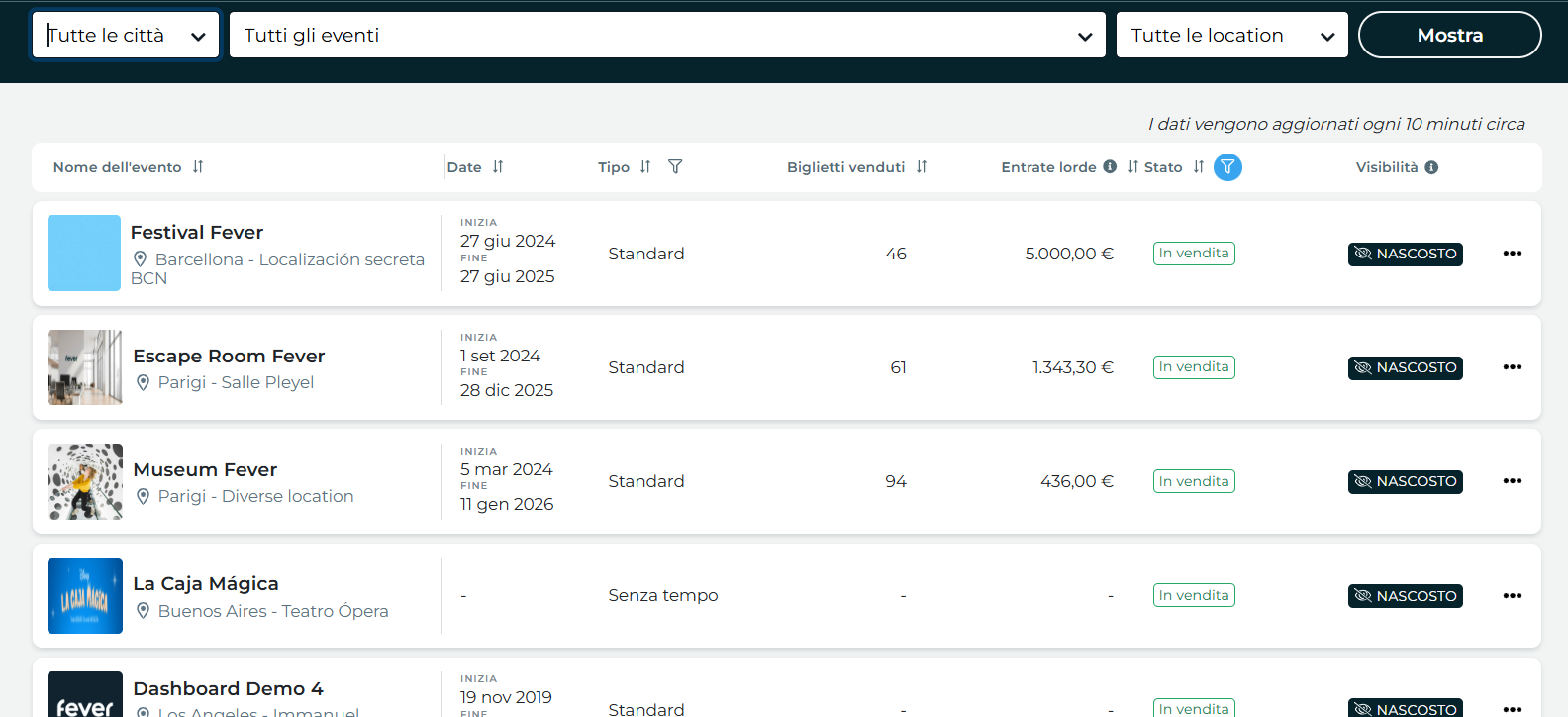
Task: Sort by Entrate lorde
Action: coord(1133,167)
